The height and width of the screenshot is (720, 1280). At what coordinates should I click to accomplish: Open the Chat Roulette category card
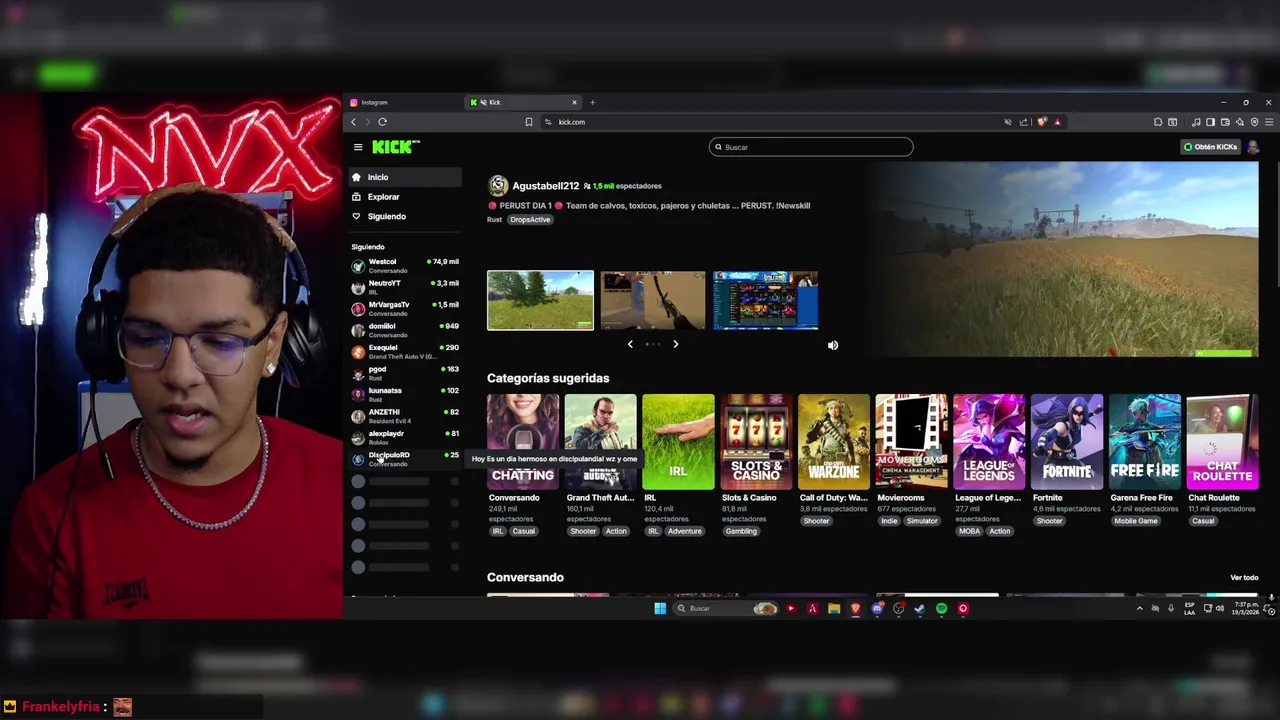tap(1222, 442)
